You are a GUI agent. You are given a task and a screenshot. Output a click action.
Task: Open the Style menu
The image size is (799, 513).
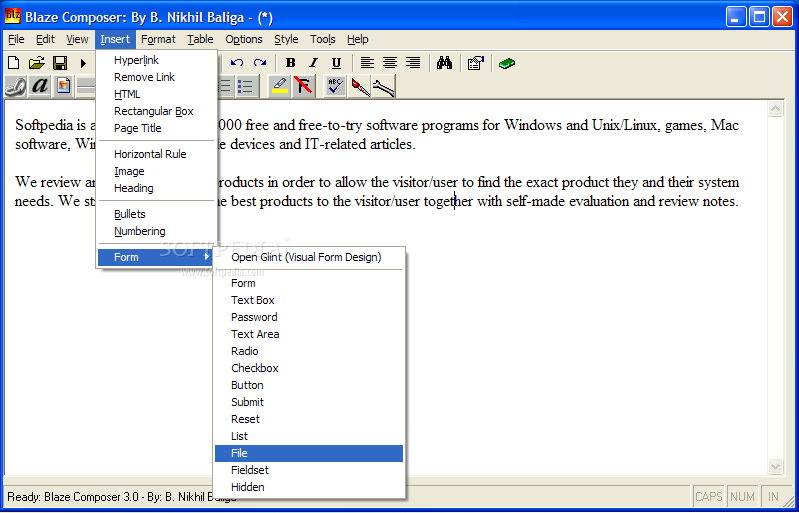(x=286, y=39)
